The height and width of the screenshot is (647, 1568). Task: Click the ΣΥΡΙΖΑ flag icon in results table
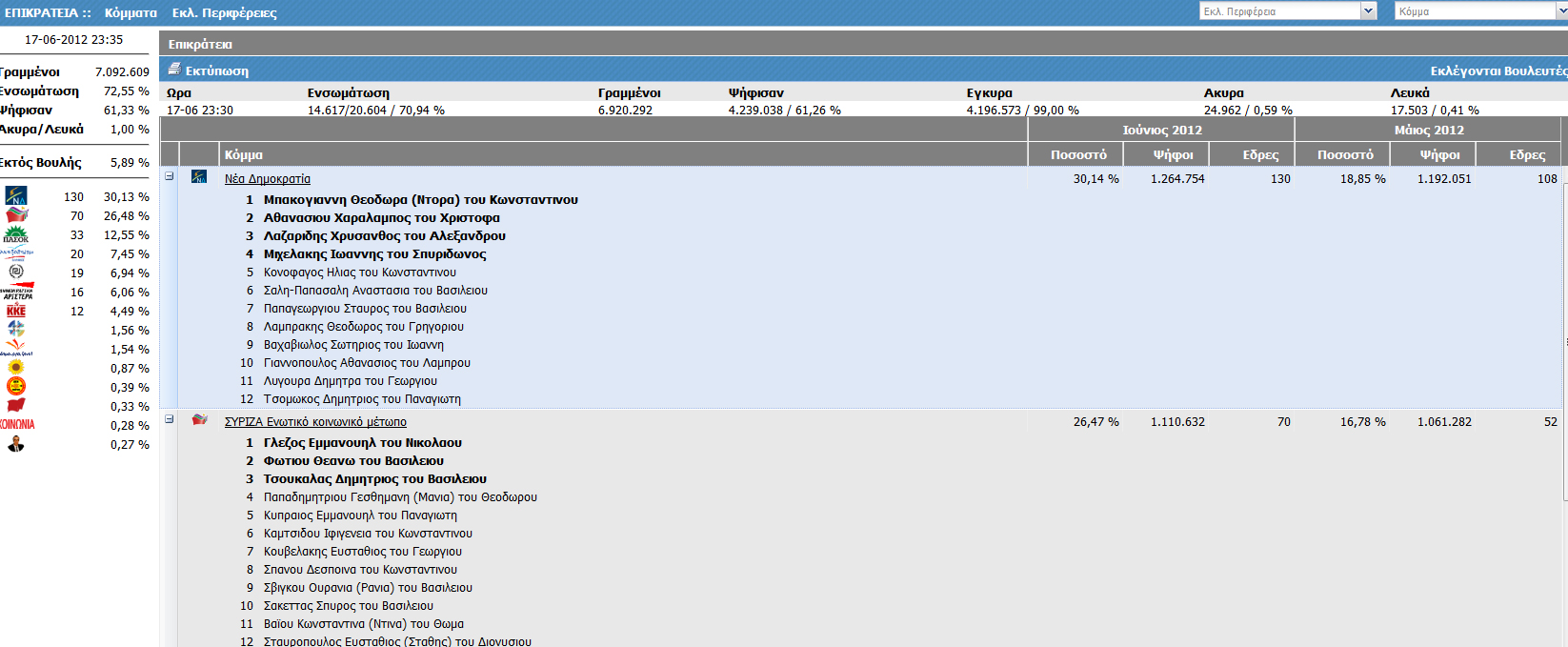tap(199, 420)
